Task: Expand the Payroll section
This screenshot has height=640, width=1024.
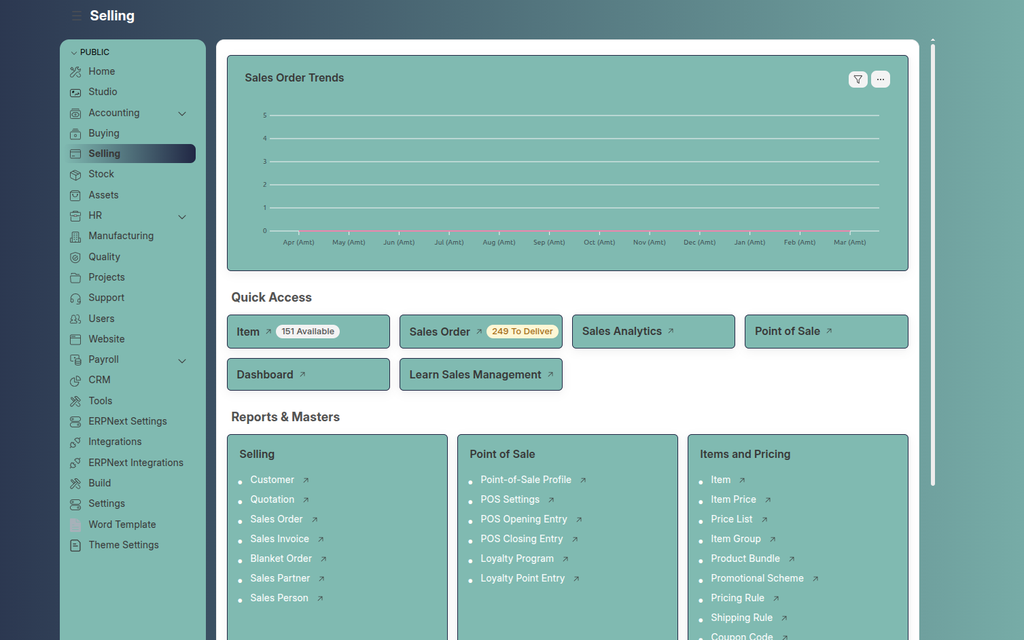Action: 182,360
